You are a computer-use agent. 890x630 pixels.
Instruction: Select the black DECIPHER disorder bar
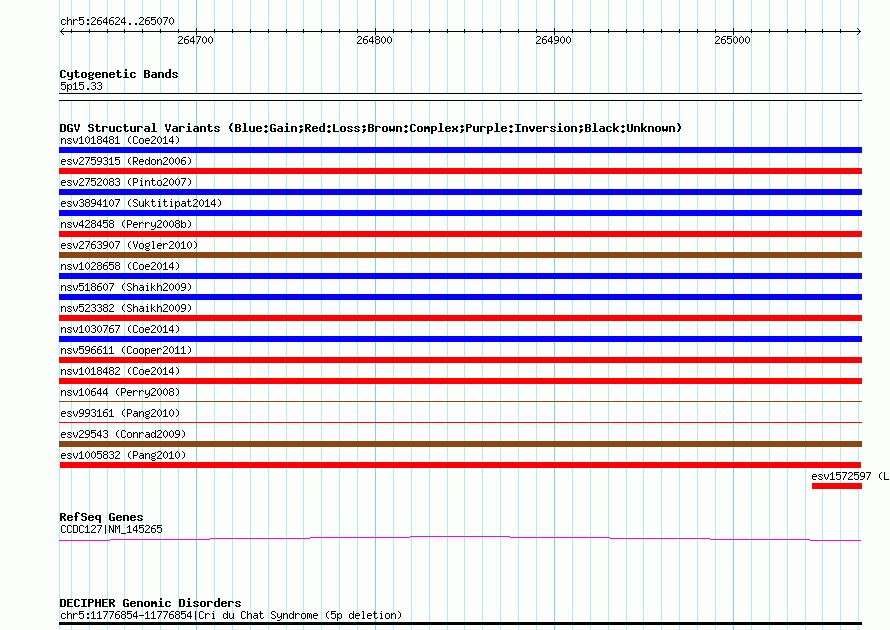click(x=460, y=624)
